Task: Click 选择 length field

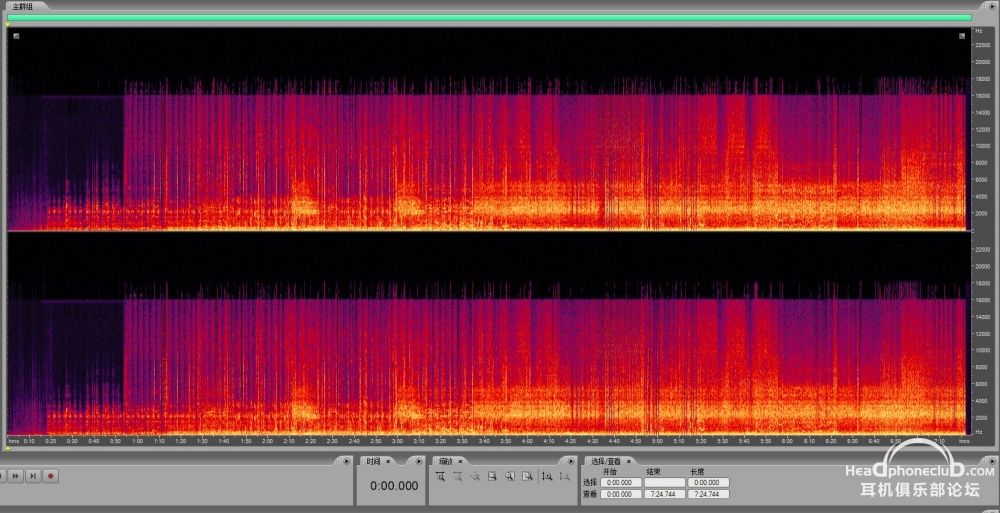Action: [709, 482]
